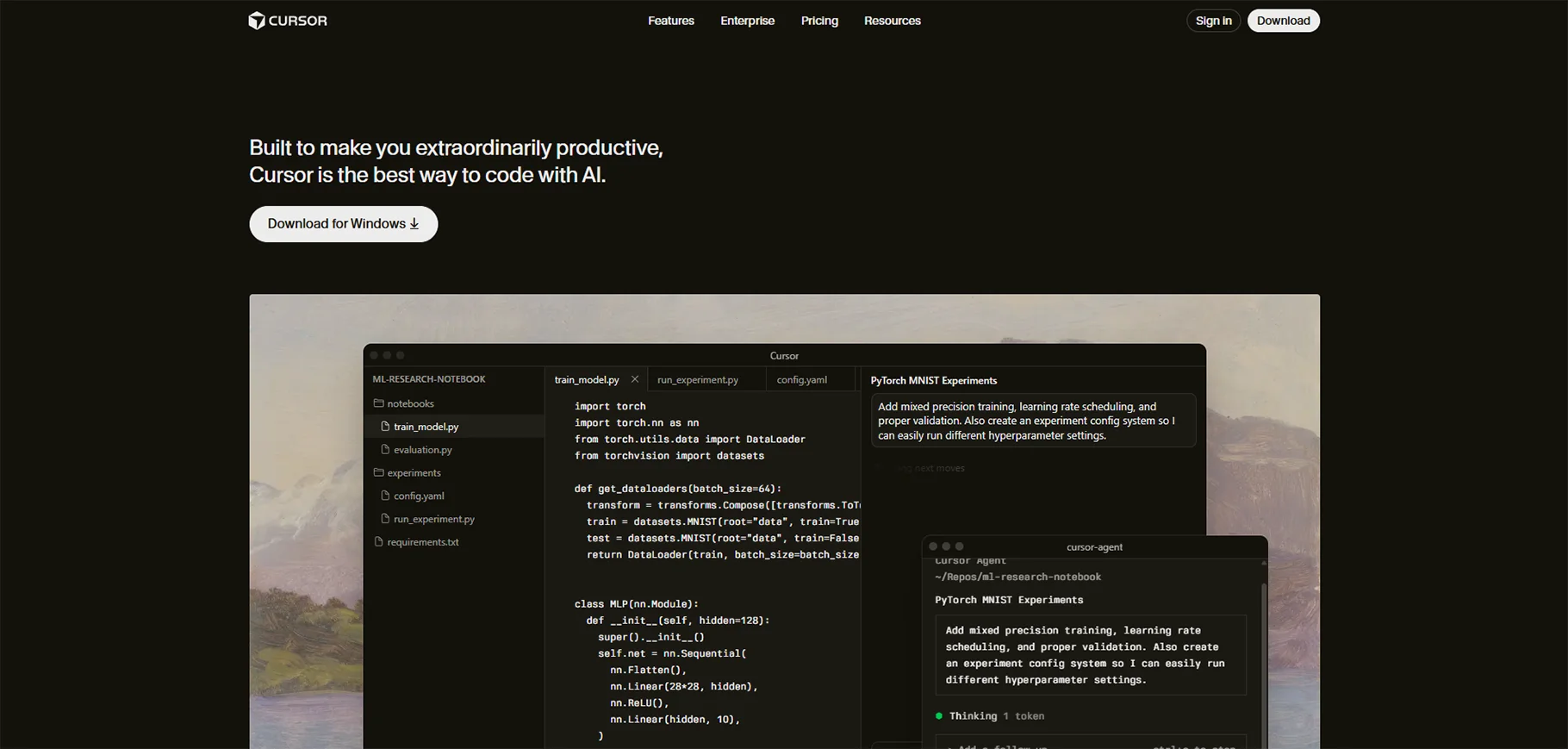
Task: Click the green Thinking status indicator
Action: 939,716
